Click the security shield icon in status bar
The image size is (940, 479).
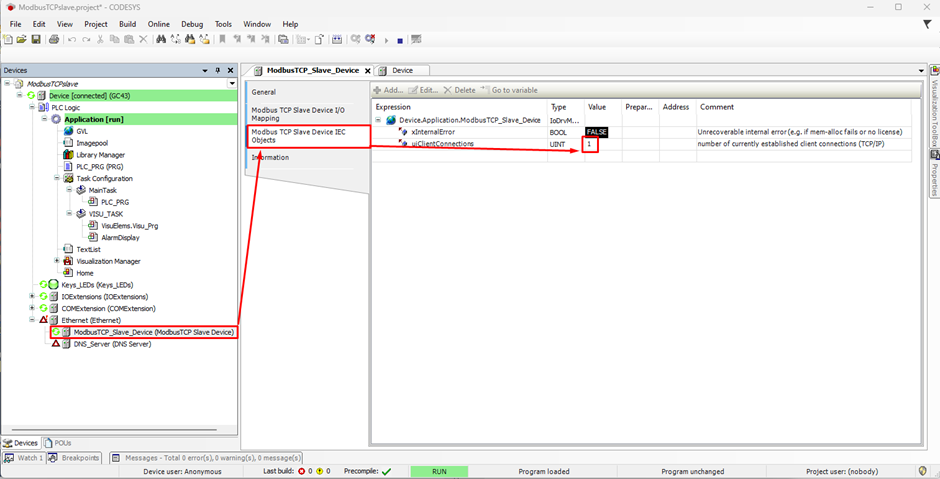(x=922, y=471)
